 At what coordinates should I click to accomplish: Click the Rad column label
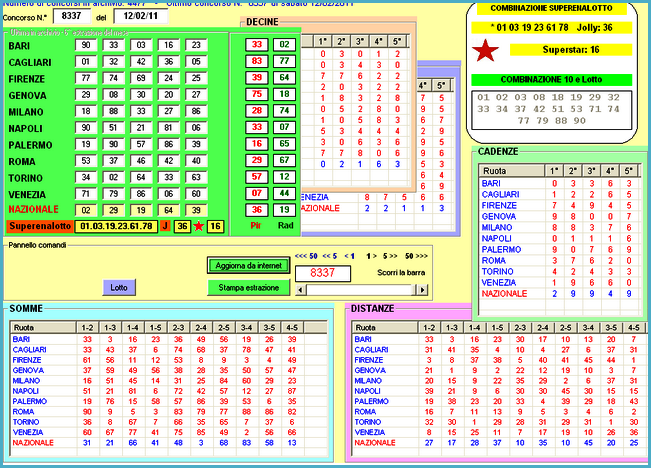(x=285, y=225)
